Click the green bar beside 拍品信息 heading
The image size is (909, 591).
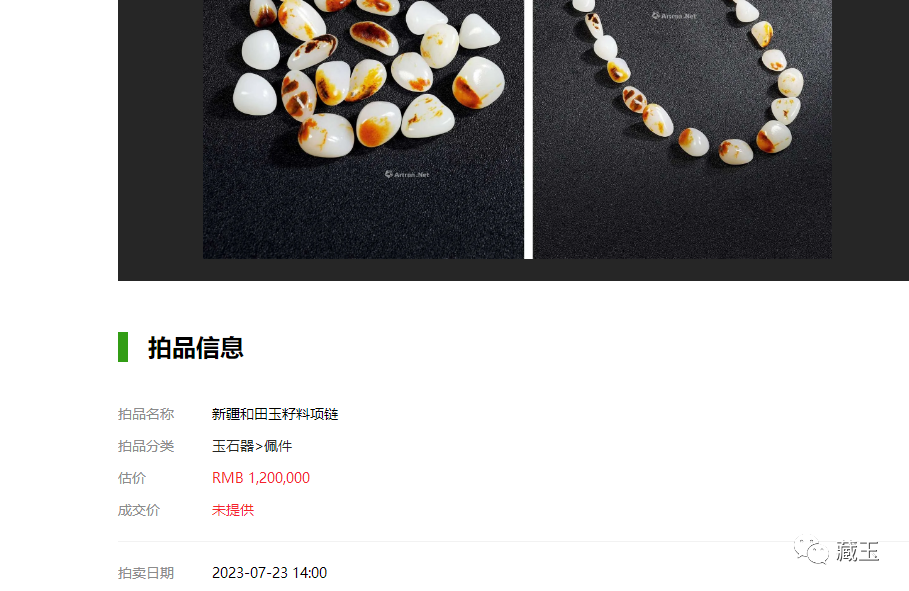[x=123, y=347]
